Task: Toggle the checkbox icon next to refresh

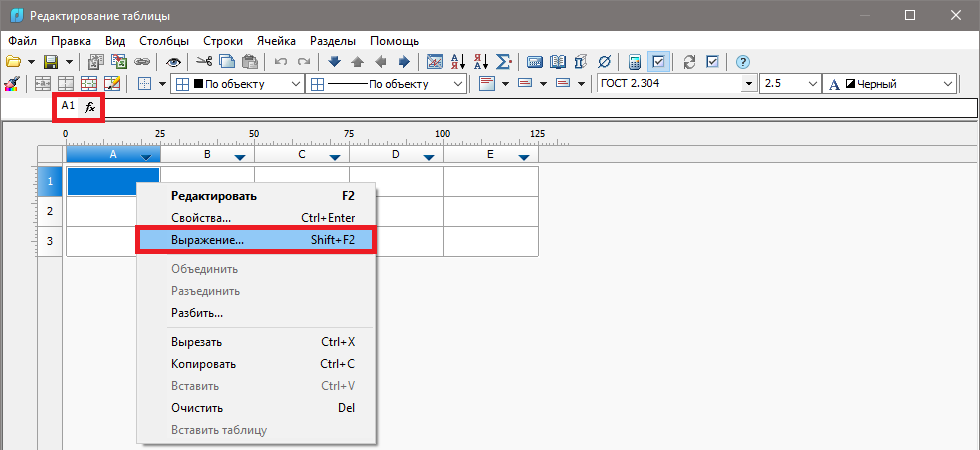Action: coord(712,62)
